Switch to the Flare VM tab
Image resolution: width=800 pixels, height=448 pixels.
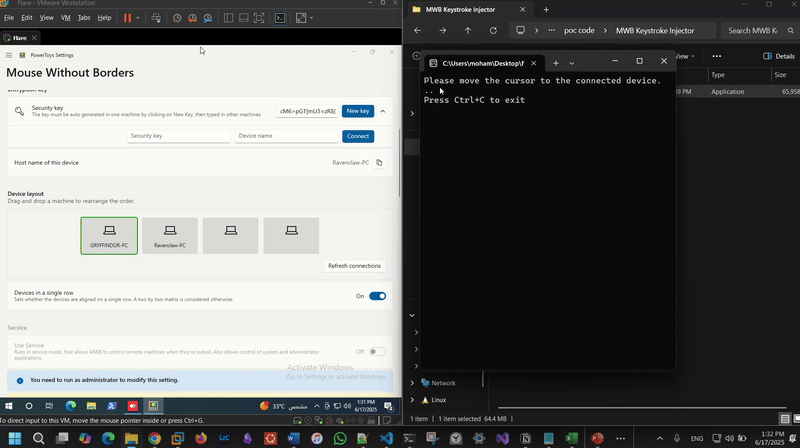click(20, 38)
